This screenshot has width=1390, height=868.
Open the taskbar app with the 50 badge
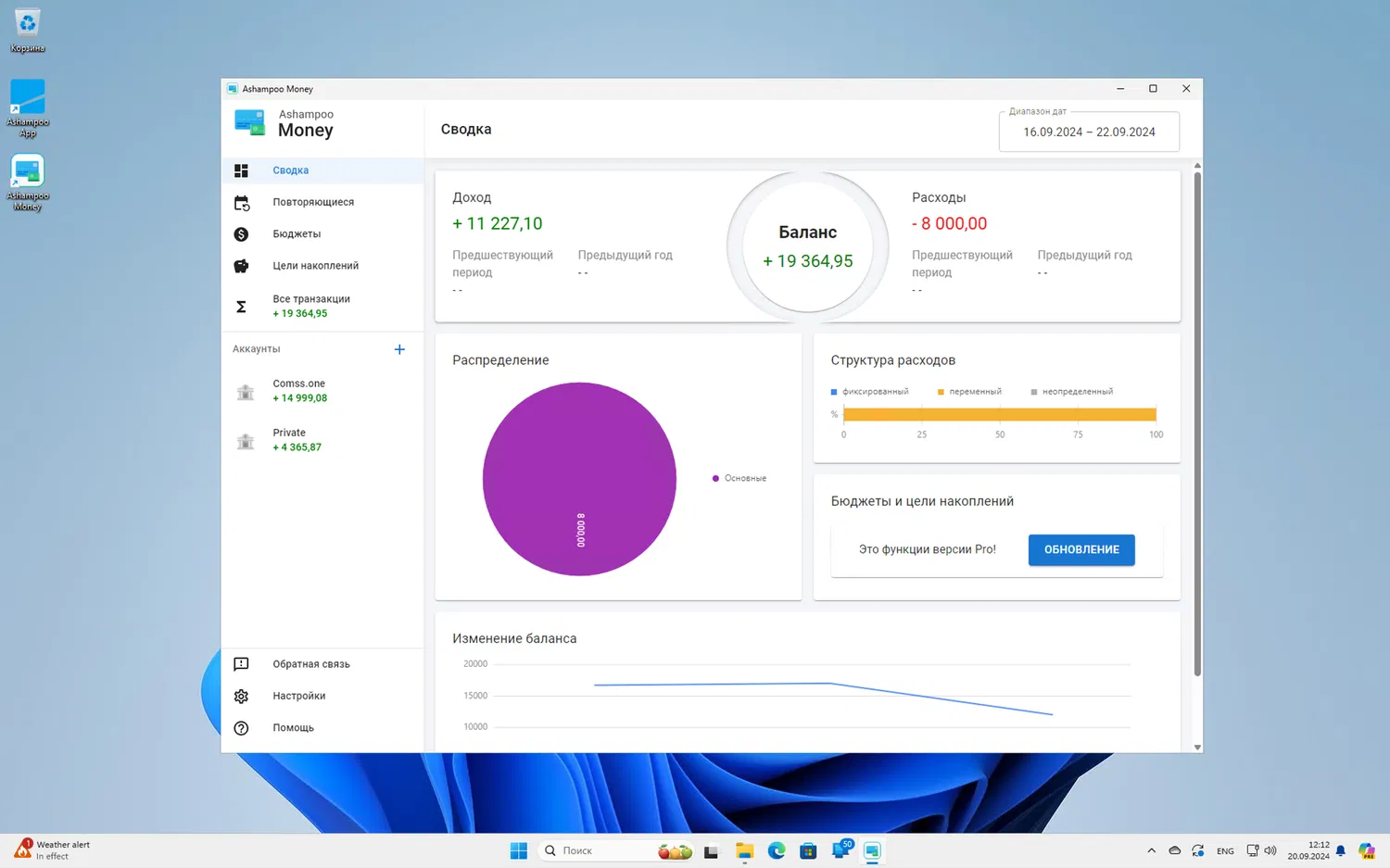pos(841,849)
